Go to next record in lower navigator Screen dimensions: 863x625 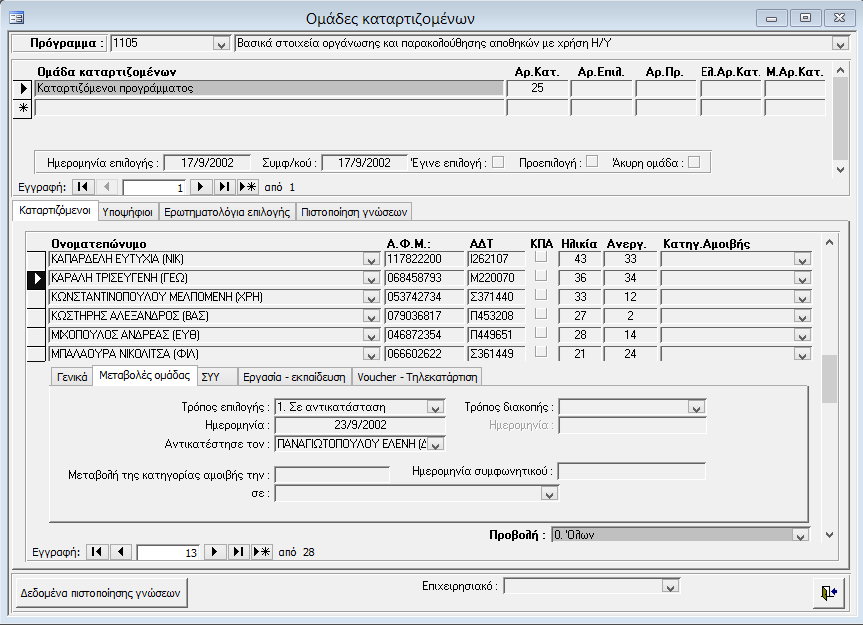click(x=214, y=551)
